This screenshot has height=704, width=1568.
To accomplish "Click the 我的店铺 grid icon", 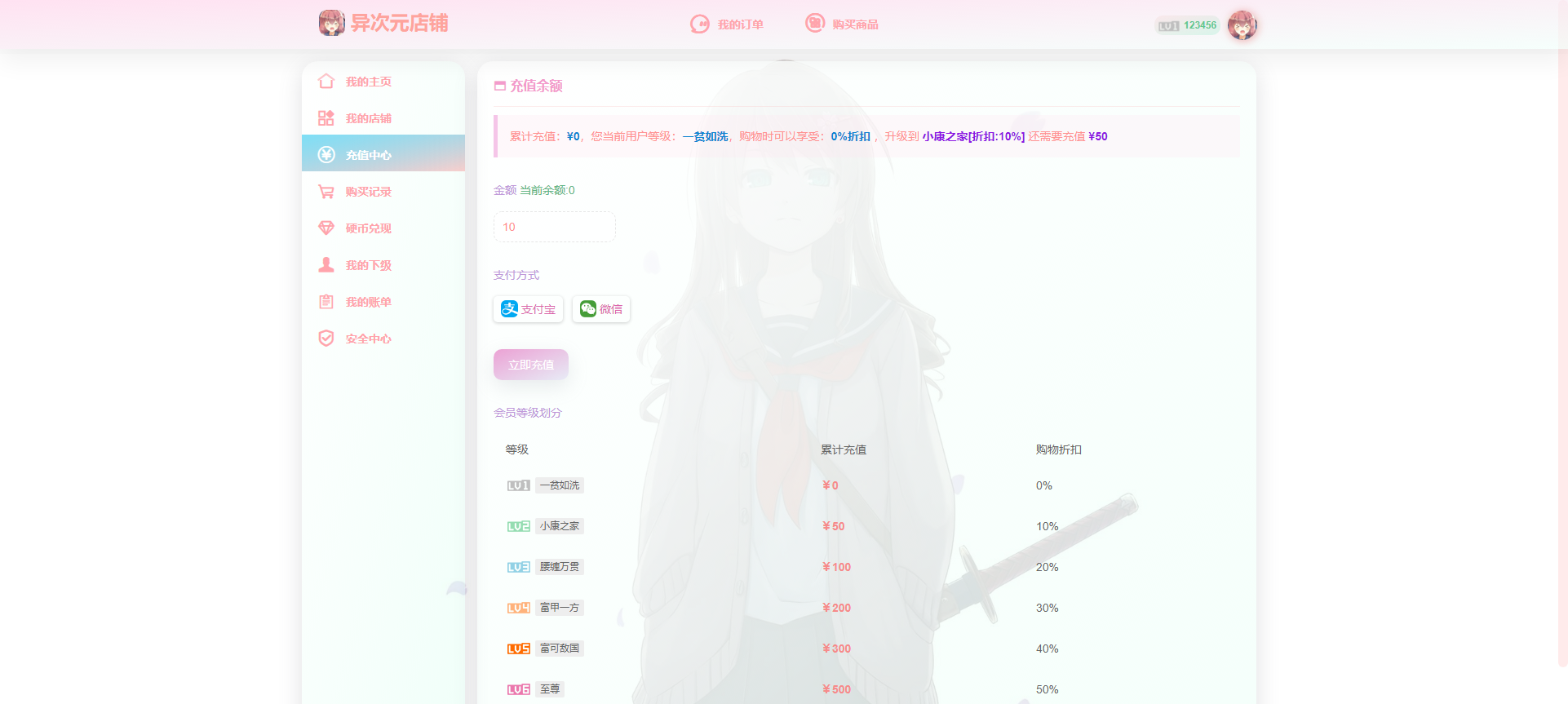I will pyautogui.click(x=326, y=118).
